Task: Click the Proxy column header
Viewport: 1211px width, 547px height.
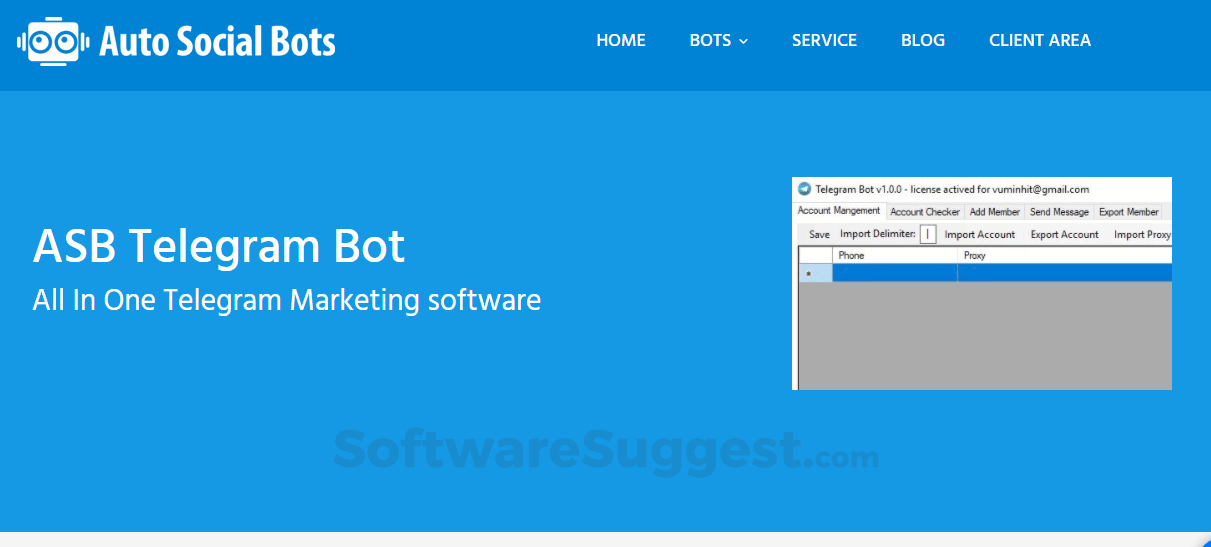Action: (1065, 256)
